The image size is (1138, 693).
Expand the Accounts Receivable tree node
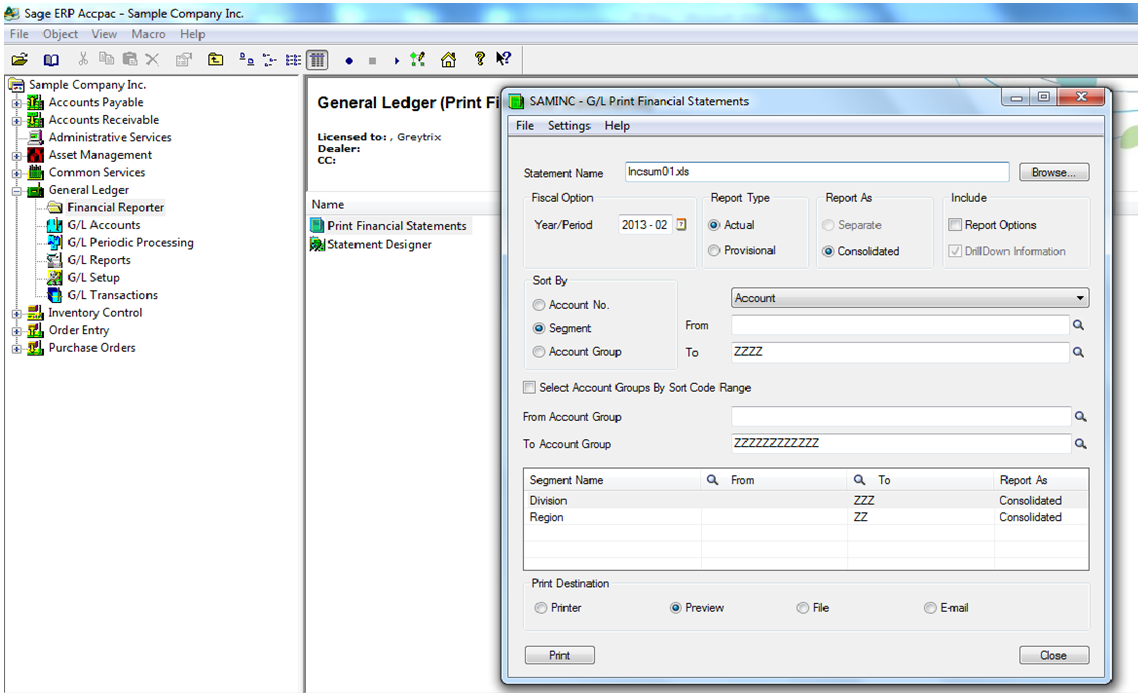pyautogui.click(x=17, y=120)
